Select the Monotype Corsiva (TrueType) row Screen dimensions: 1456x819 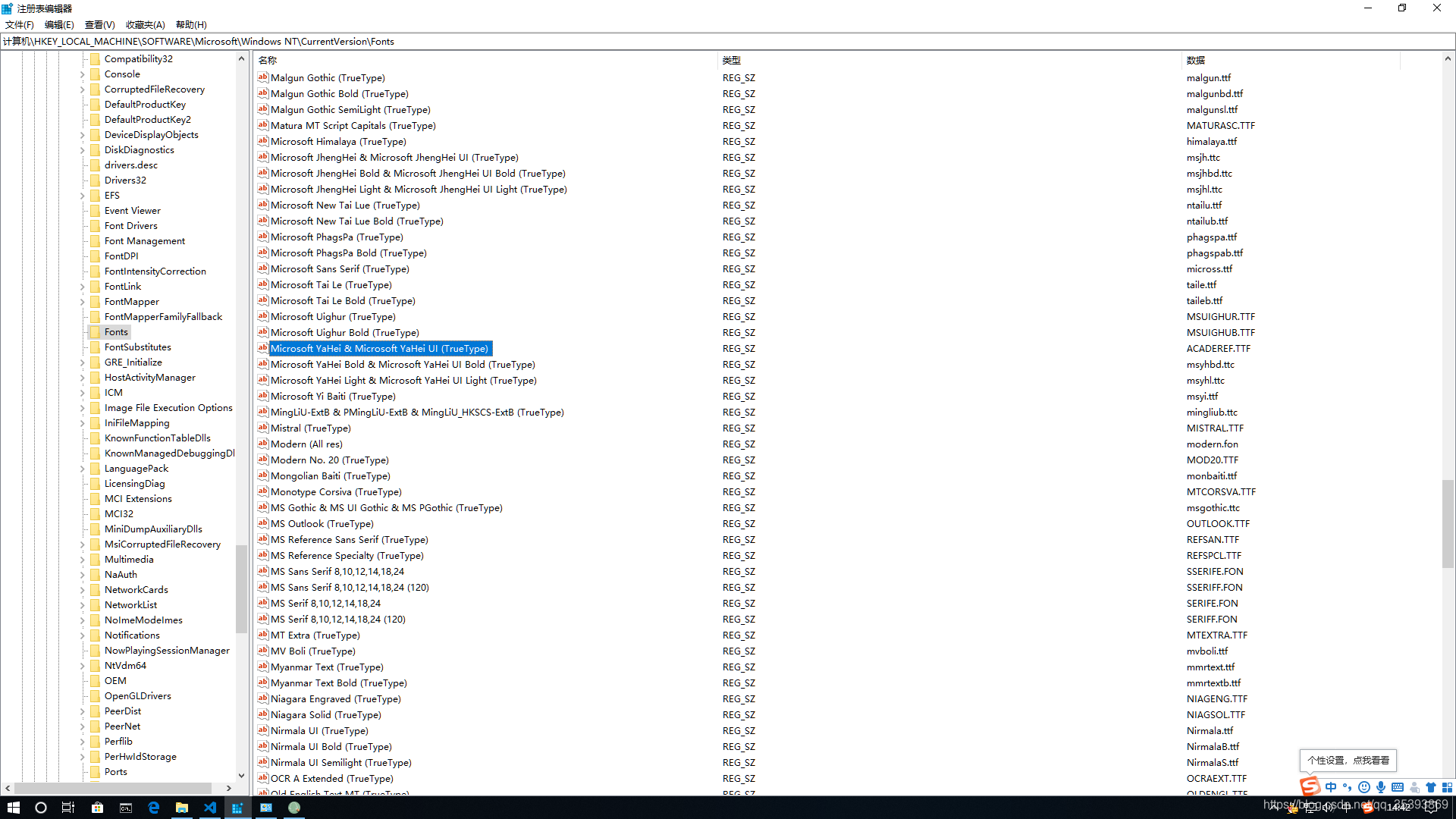336,492
